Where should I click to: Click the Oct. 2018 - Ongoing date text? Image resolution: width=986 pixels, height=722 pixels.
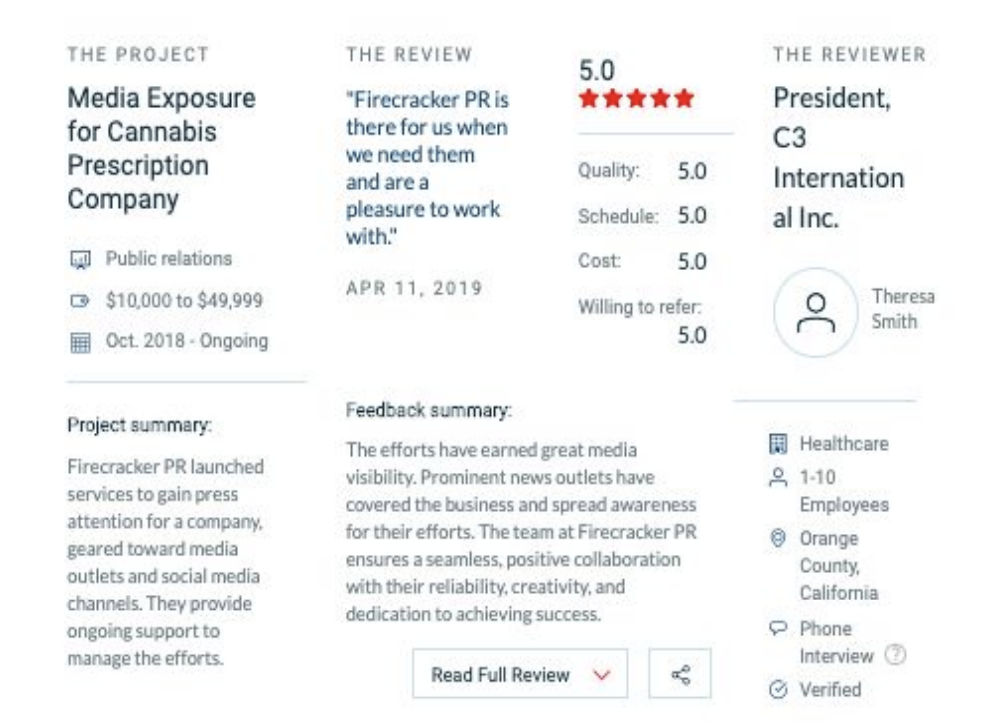[187, 342]
